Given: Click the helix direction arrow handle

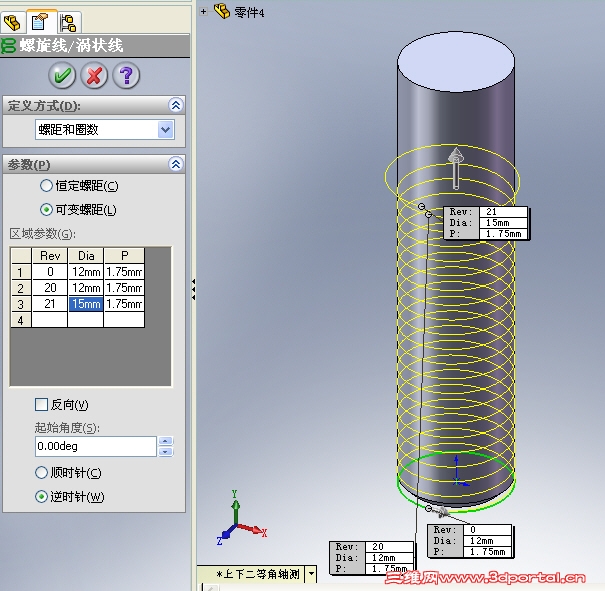Looking at the screenshot, I should (456, 168).
